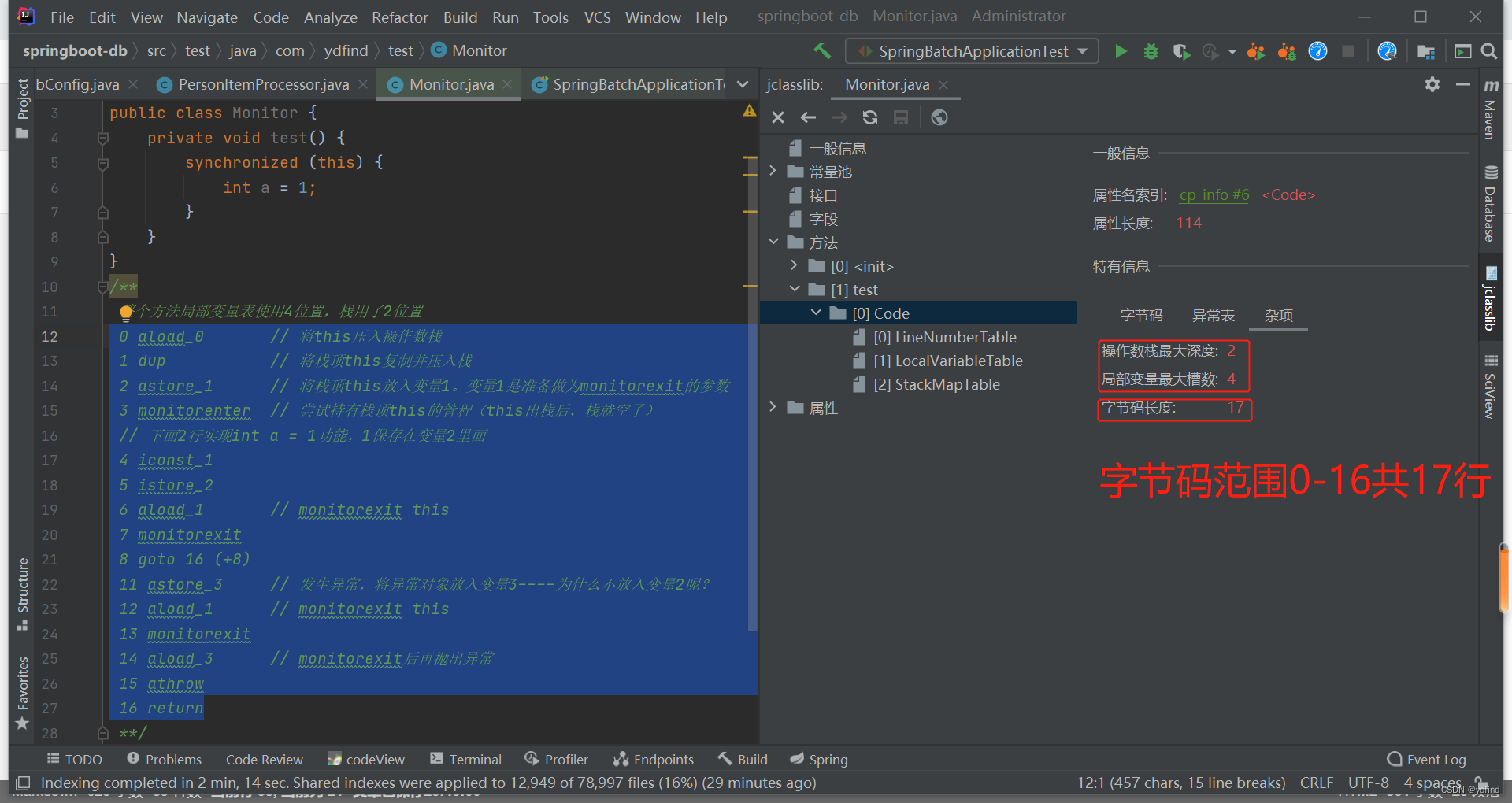1512x803 pixels.
Task: Run with coverage shield icon
Action: [x=1181, y=51]
